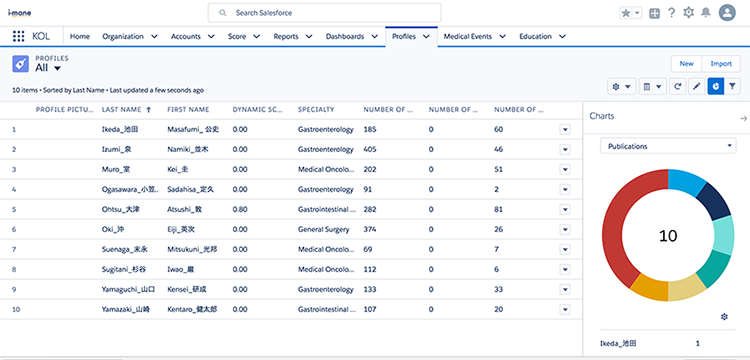Toggle the Charts panel button
This screenshot has width=750, height=360.
tap(716, 87)
